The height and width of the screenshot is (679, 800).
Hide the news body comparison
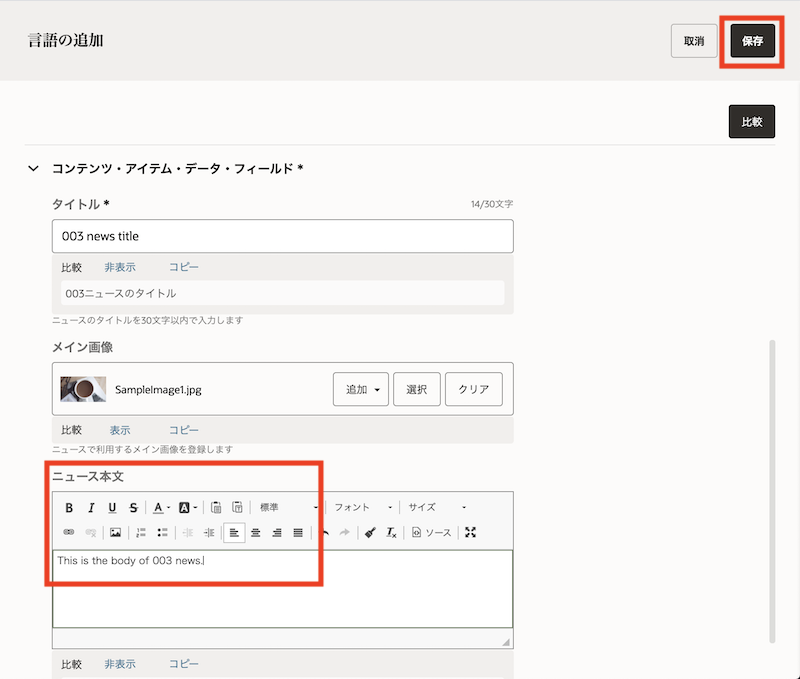click(x=119, y=663)
